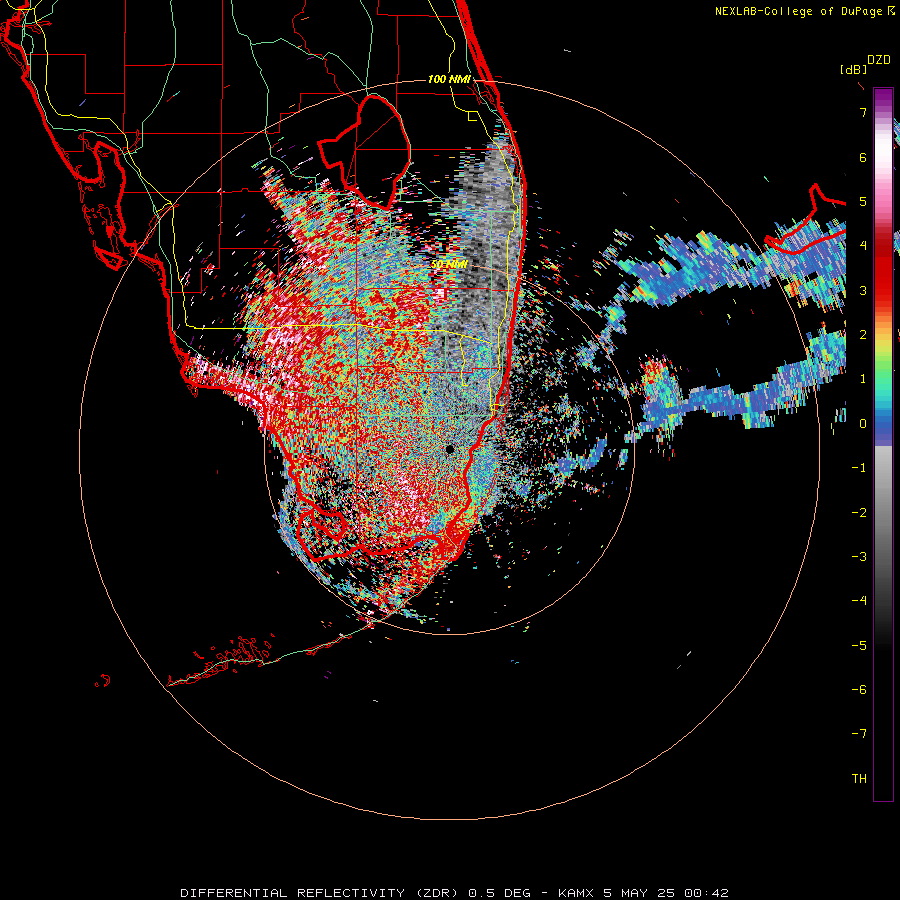Click the Differential Reflectivity caption at the bottom

(x=454, y=893)
